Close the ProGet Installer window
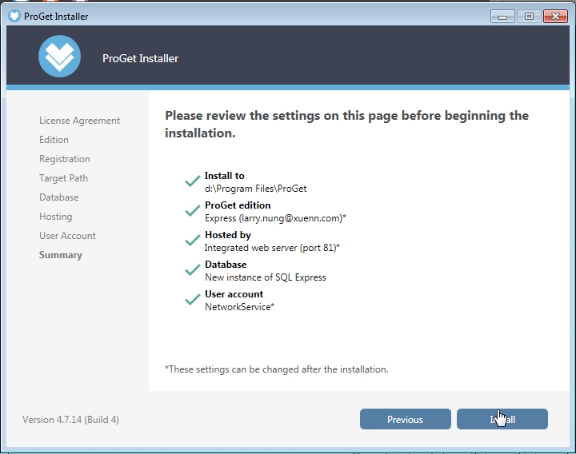Image resolution: width=576 pixels, height=454 pixels. click(555, 17)
